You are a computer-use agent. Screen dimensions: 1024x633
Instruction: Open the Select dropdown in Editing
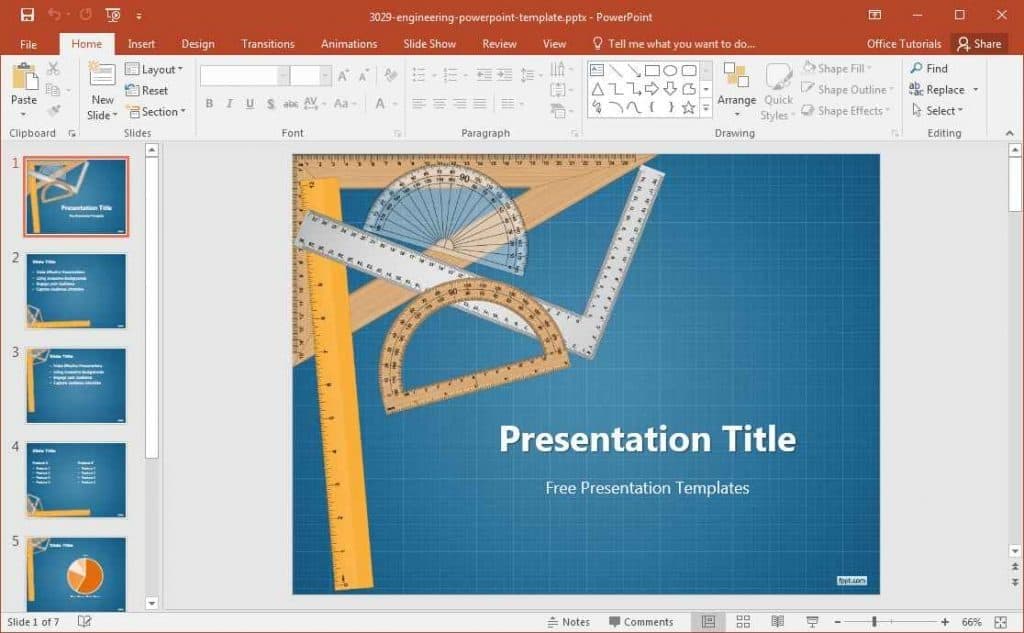coord(938,111)
